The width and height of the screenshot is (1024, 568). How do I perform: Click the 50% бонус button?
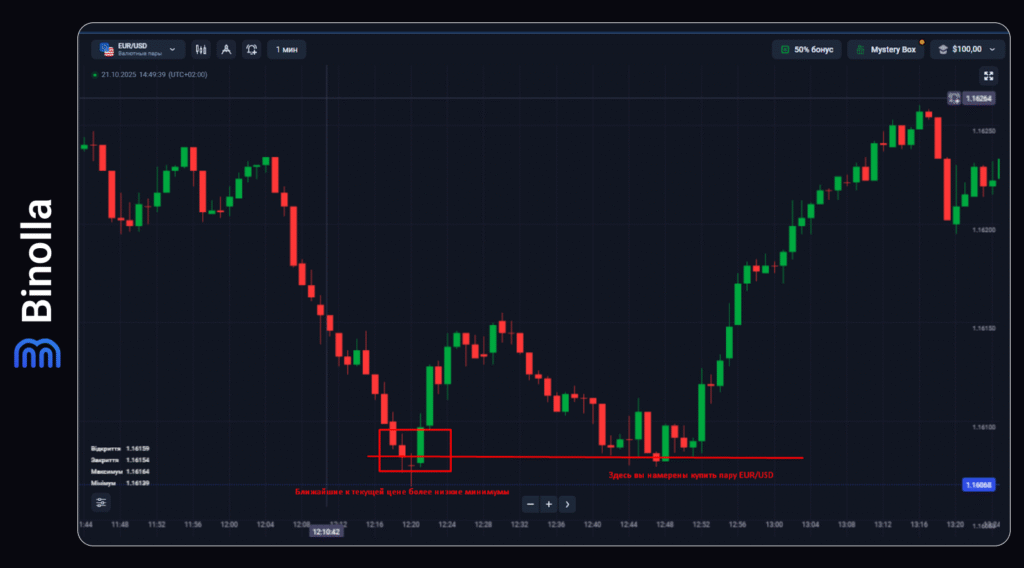pos(806,49)
